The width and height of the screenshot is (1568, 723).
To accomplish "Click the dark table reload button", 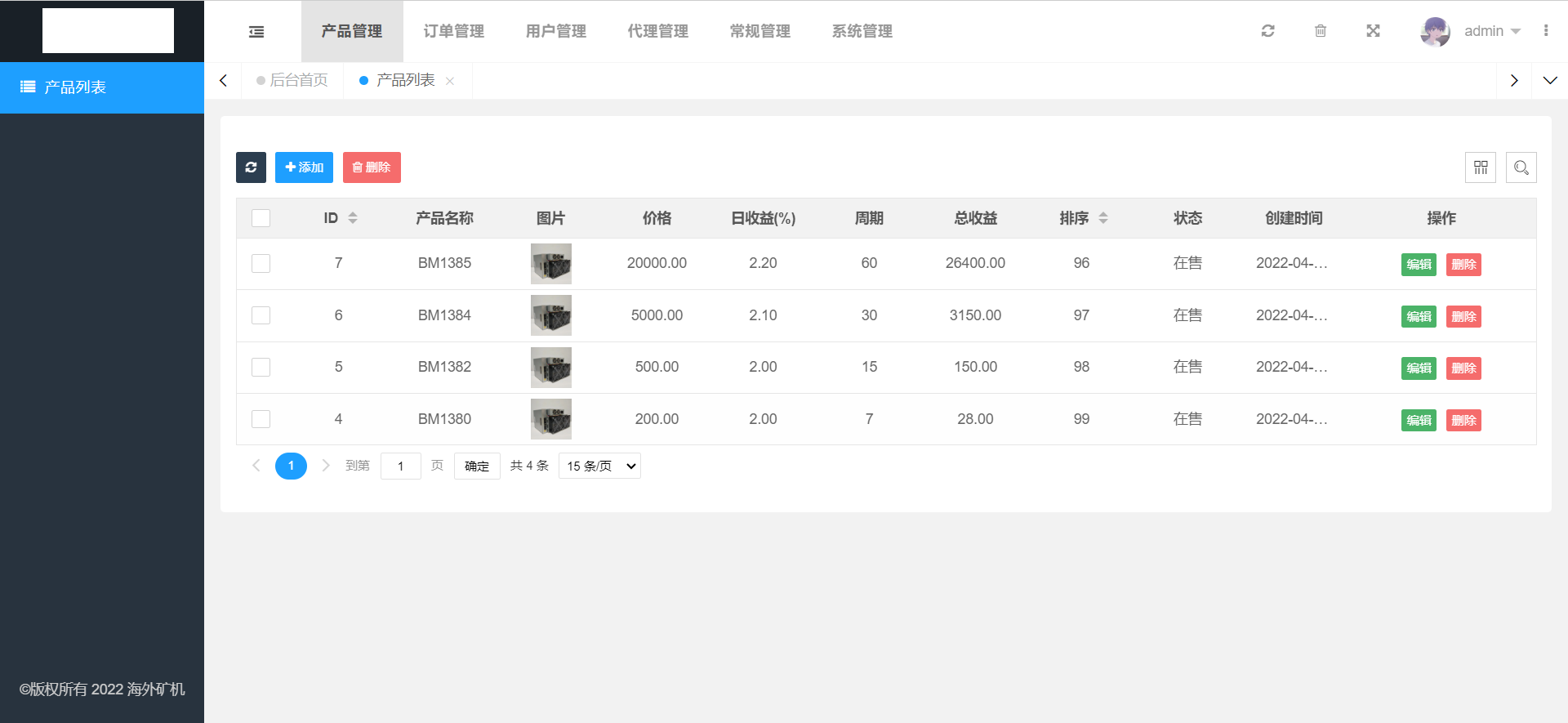I will pos(251,167).
